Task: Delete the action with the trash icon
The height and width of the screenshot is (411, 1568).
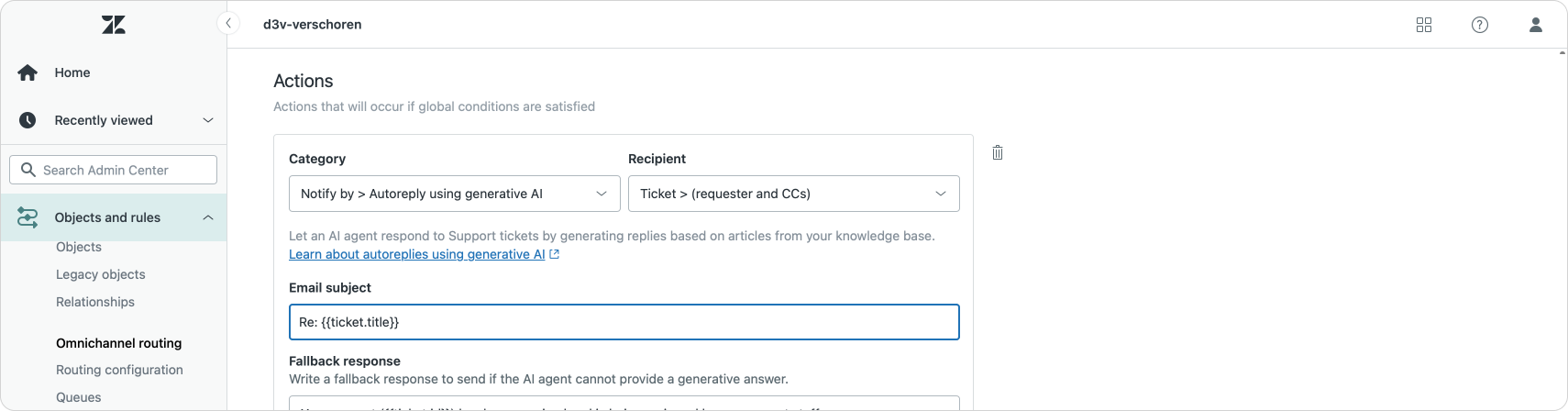Action: coord(998,152)
